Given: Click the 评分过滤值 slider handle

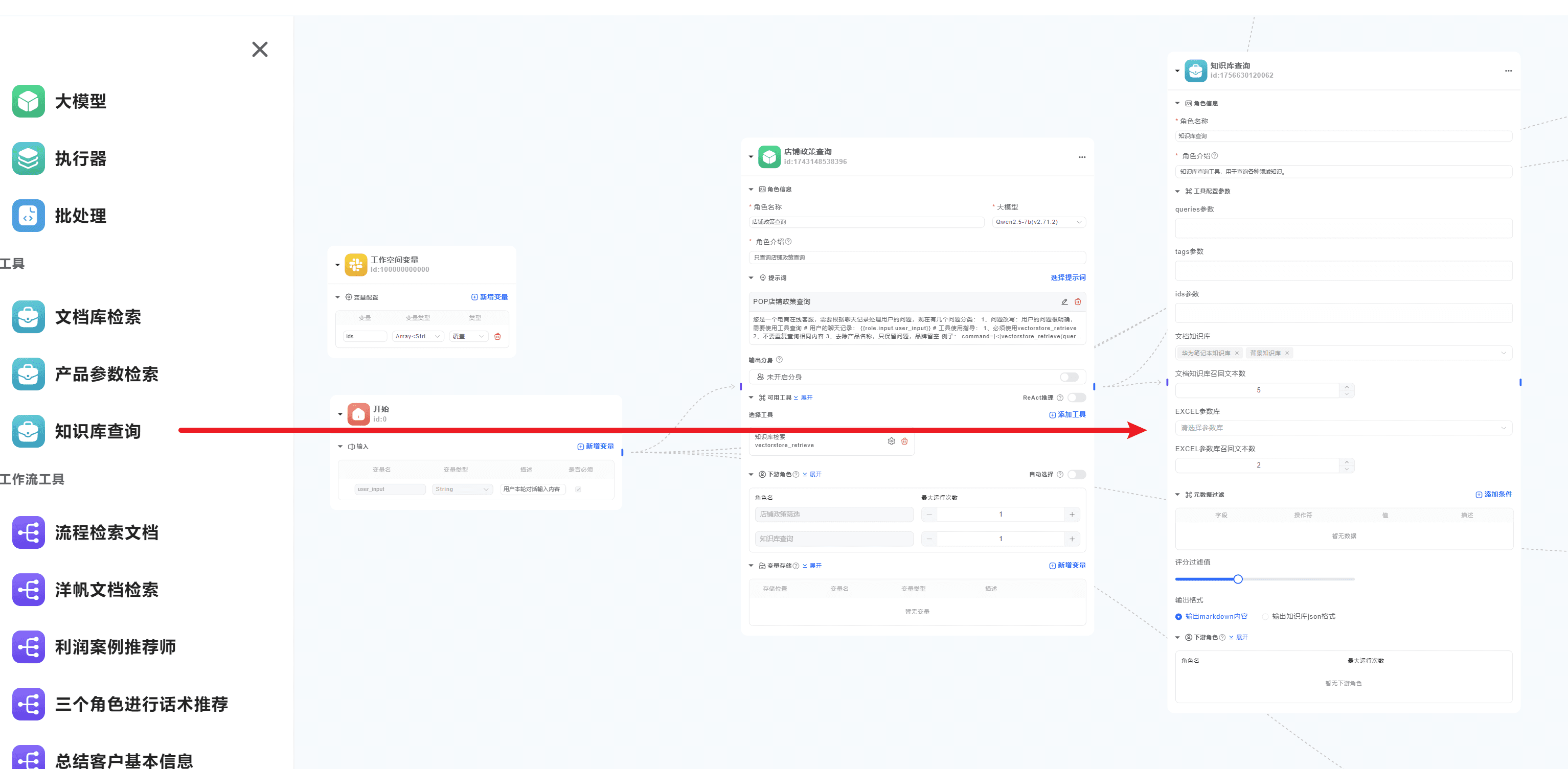Looking at the screenshot, I should point(1238,579).
